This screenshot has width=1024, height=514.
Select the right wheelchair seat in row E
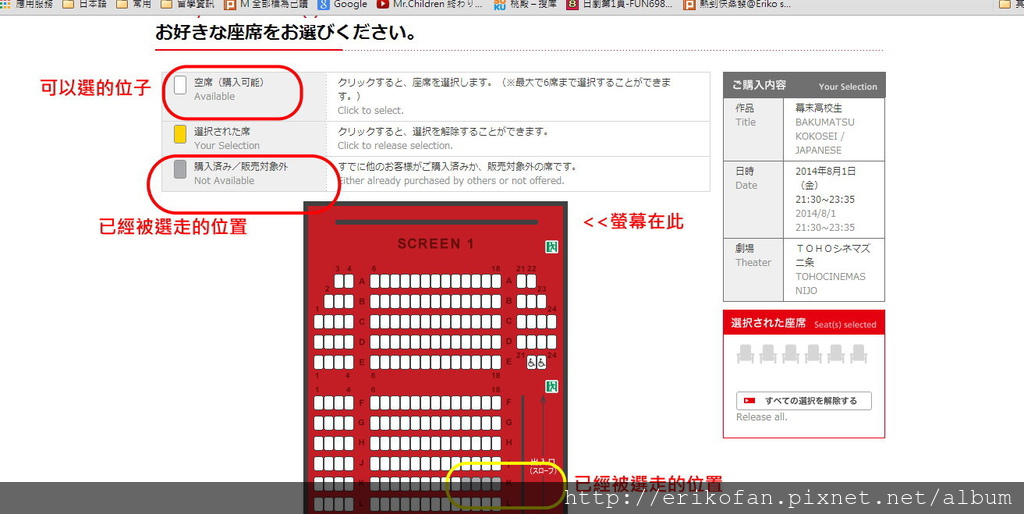point(541,362)
